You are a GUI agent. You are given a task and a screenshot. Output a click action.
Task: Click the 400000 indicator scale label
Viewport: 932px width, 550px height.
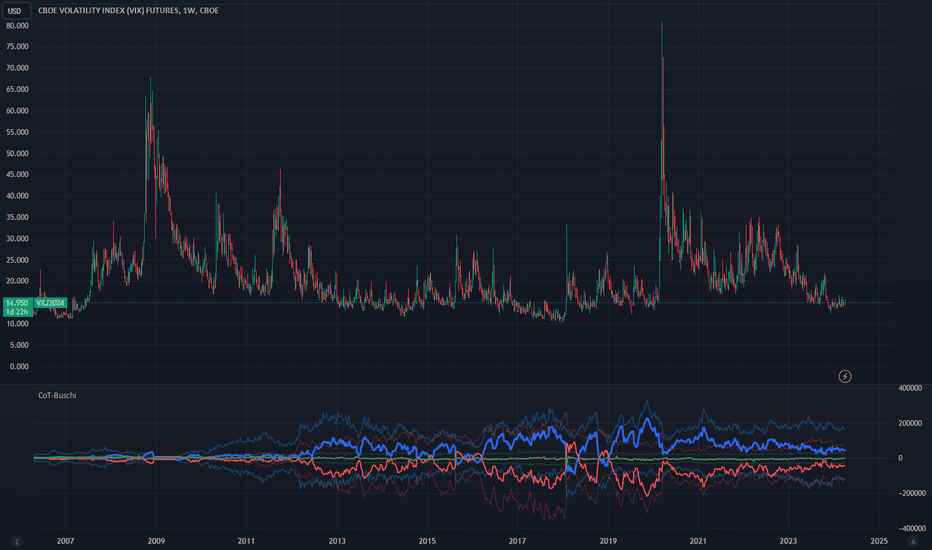click(x=910, y=388)
